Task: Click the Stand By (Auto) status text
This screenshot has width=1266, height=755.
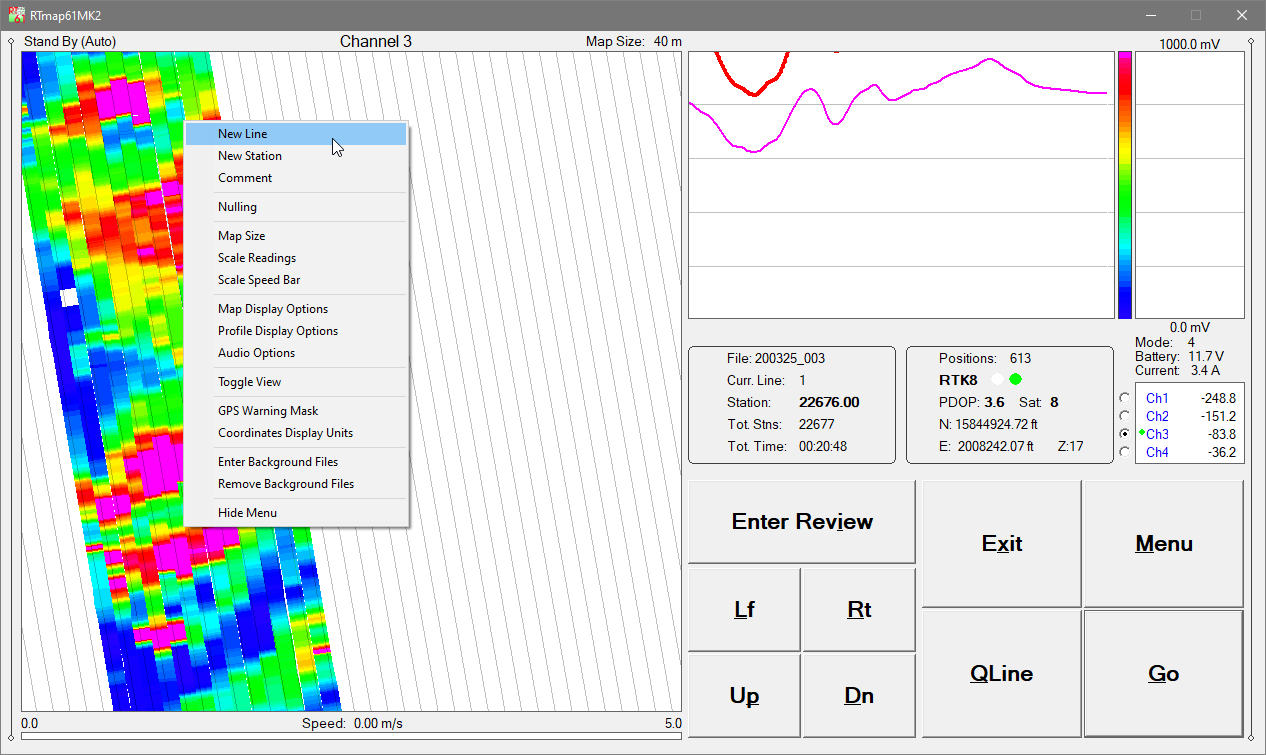Action: tap(70, 41)
